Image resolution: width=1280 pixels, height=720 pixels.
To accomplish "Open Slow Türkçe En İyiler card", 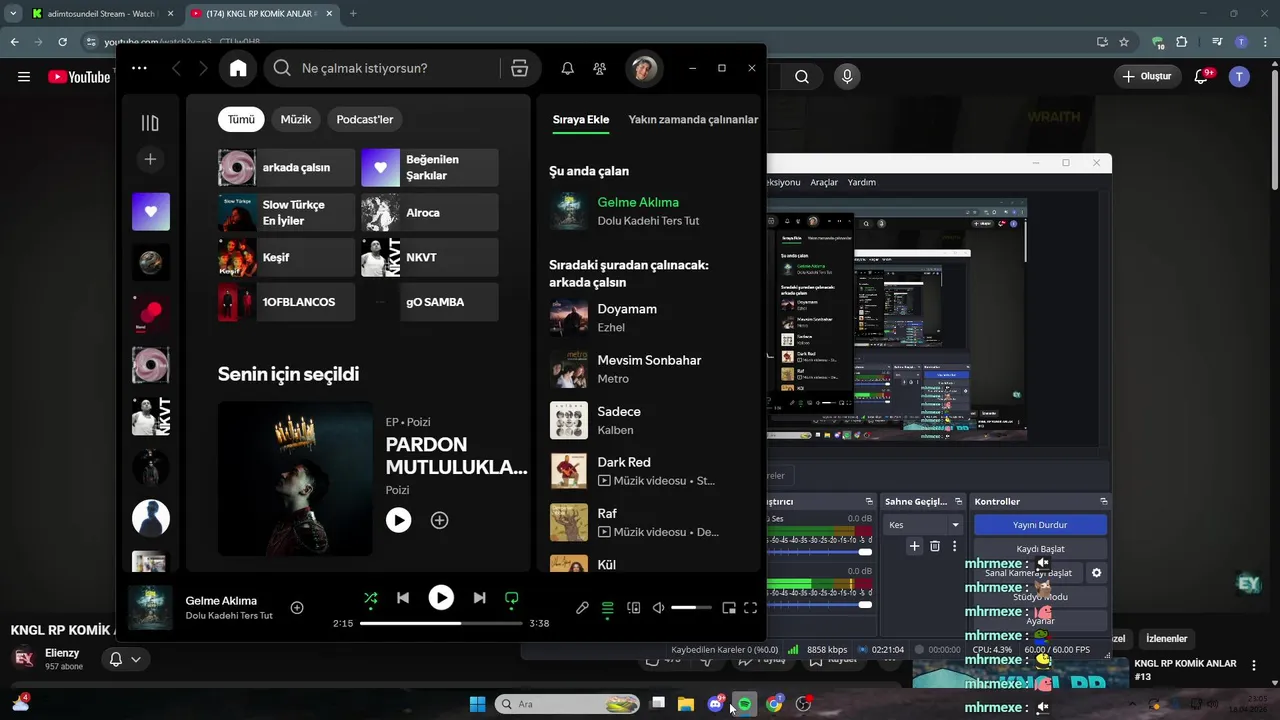I will pyautogui.click(x=286, y=213).
